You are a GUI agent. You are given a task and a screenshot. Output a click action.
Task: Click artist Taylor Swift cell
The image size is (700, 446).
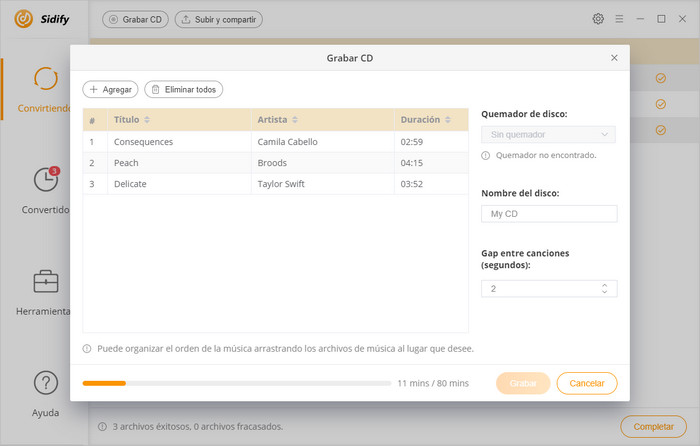(281, 183)
